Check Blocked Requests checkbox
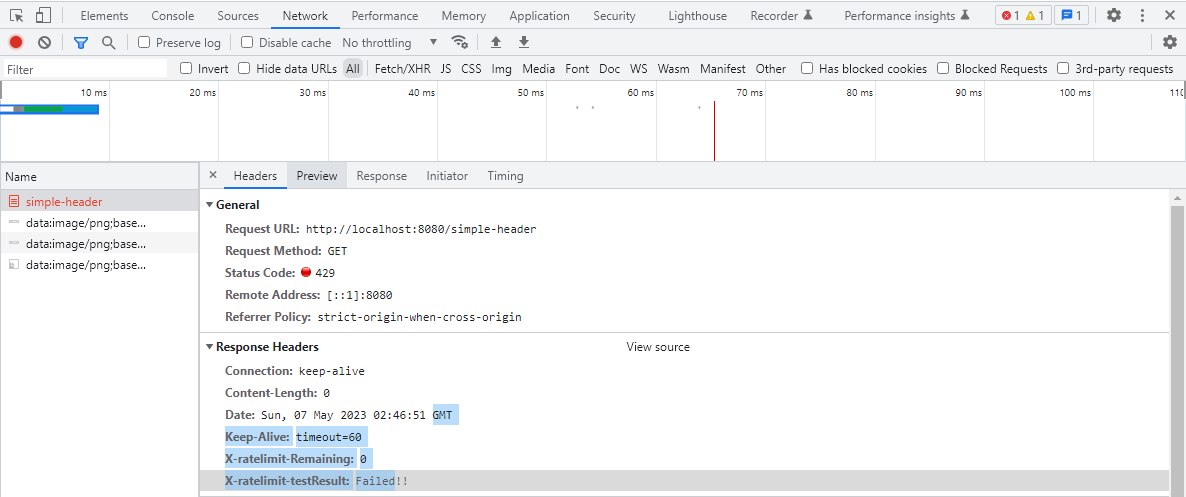 pos(943,69)
